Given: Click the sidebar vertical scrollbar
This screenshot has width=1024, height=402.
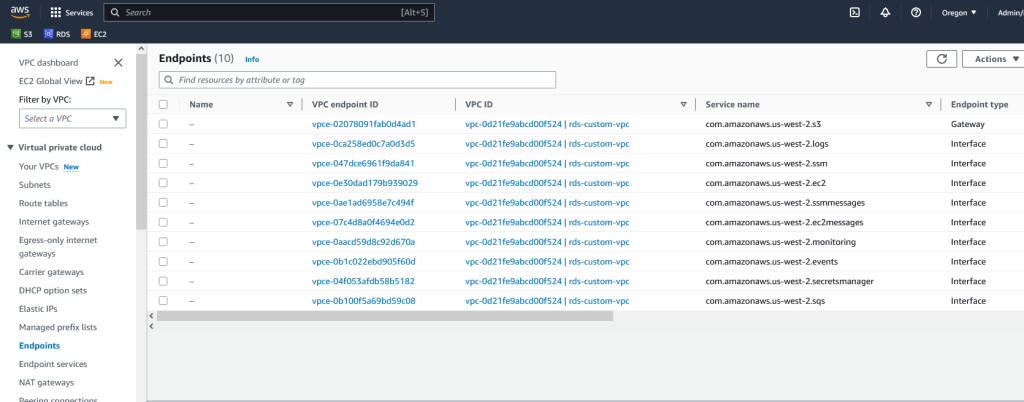Looking at the screenshot, I should click(x=141, y=142).
